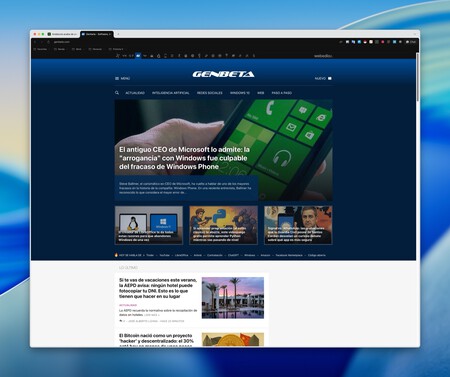
Task: Click the Linux and Windows article thumbnail
Action: pyautogui.click(x=149, y=225)
